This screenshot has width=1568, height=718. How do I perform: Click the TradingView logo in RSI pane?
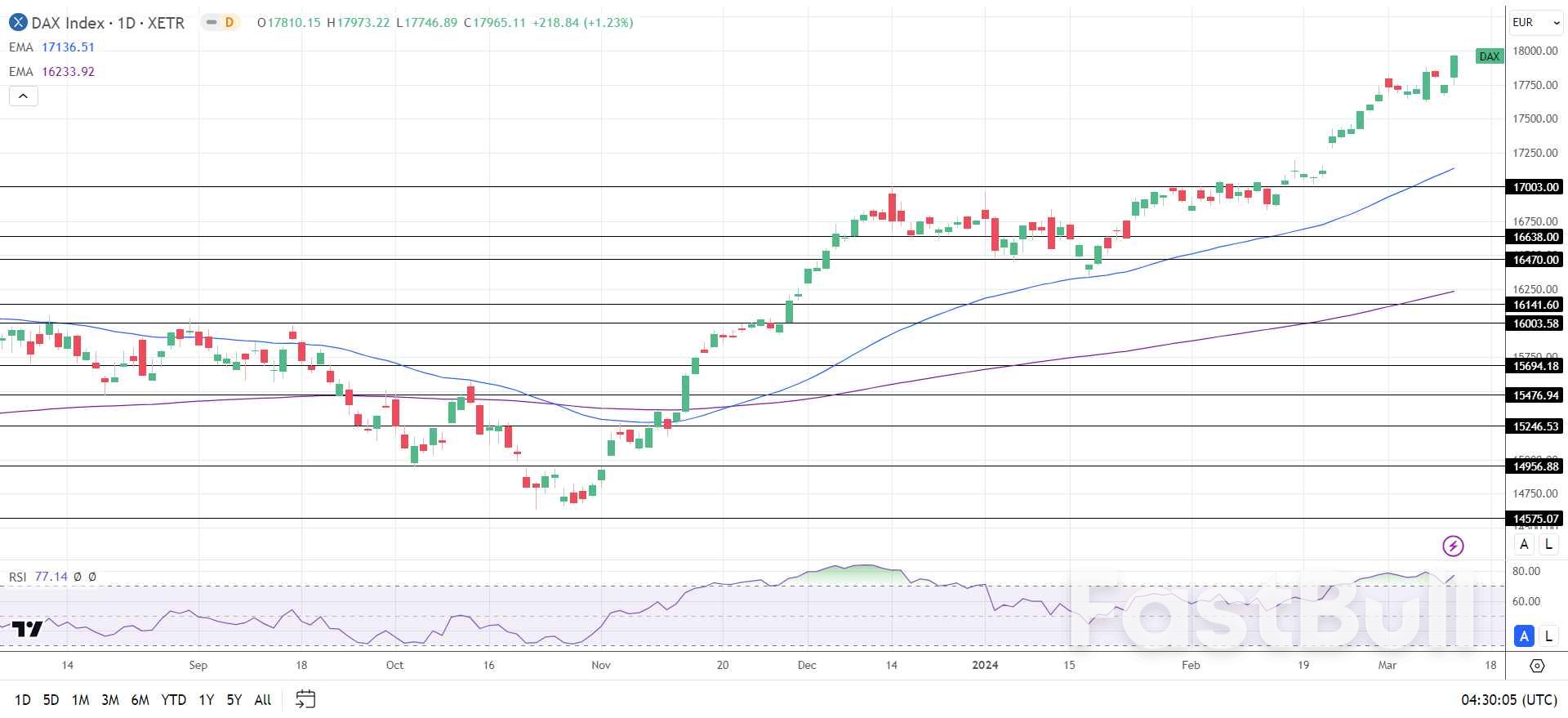click(27, 629)
